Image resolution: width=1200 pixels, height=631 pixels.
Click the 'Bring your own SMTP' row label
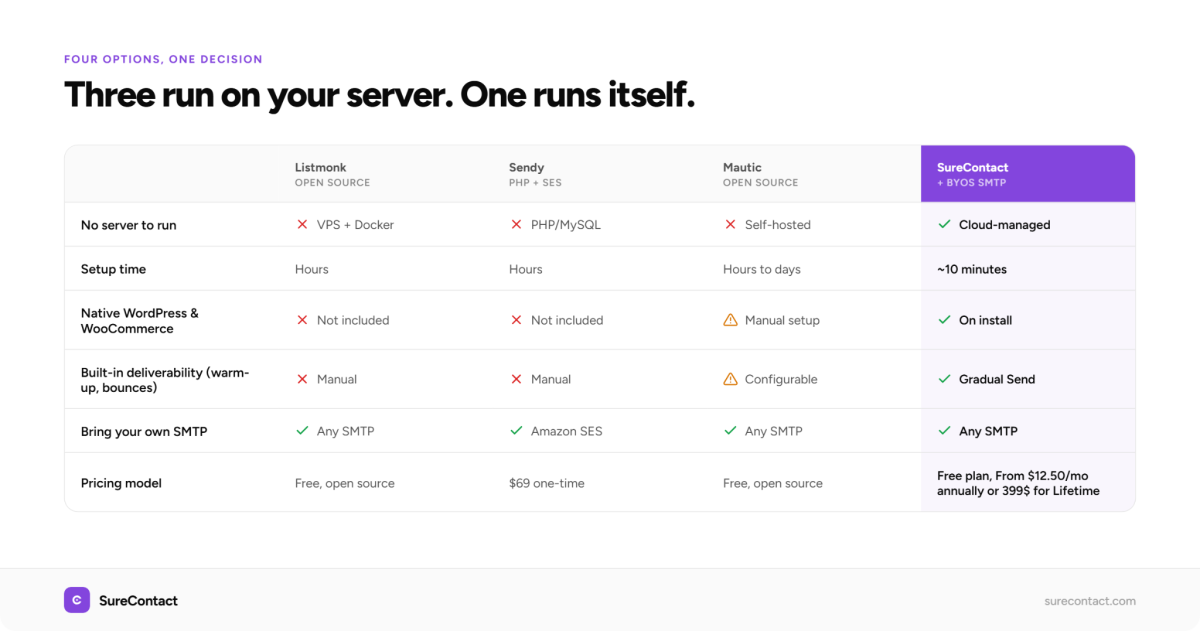(144, 431)
